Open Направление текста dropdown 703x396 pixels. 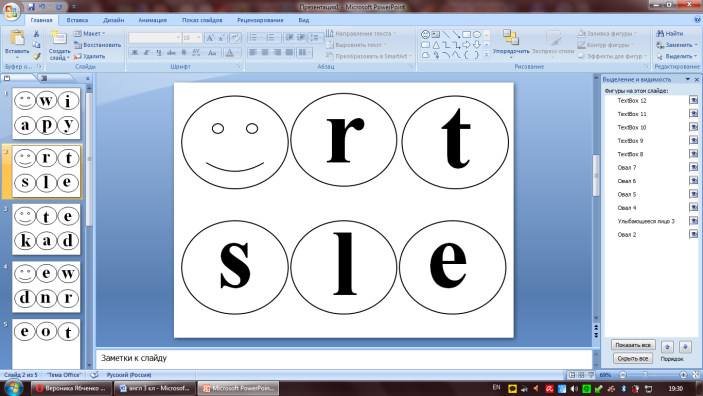(x=361, y=34)
